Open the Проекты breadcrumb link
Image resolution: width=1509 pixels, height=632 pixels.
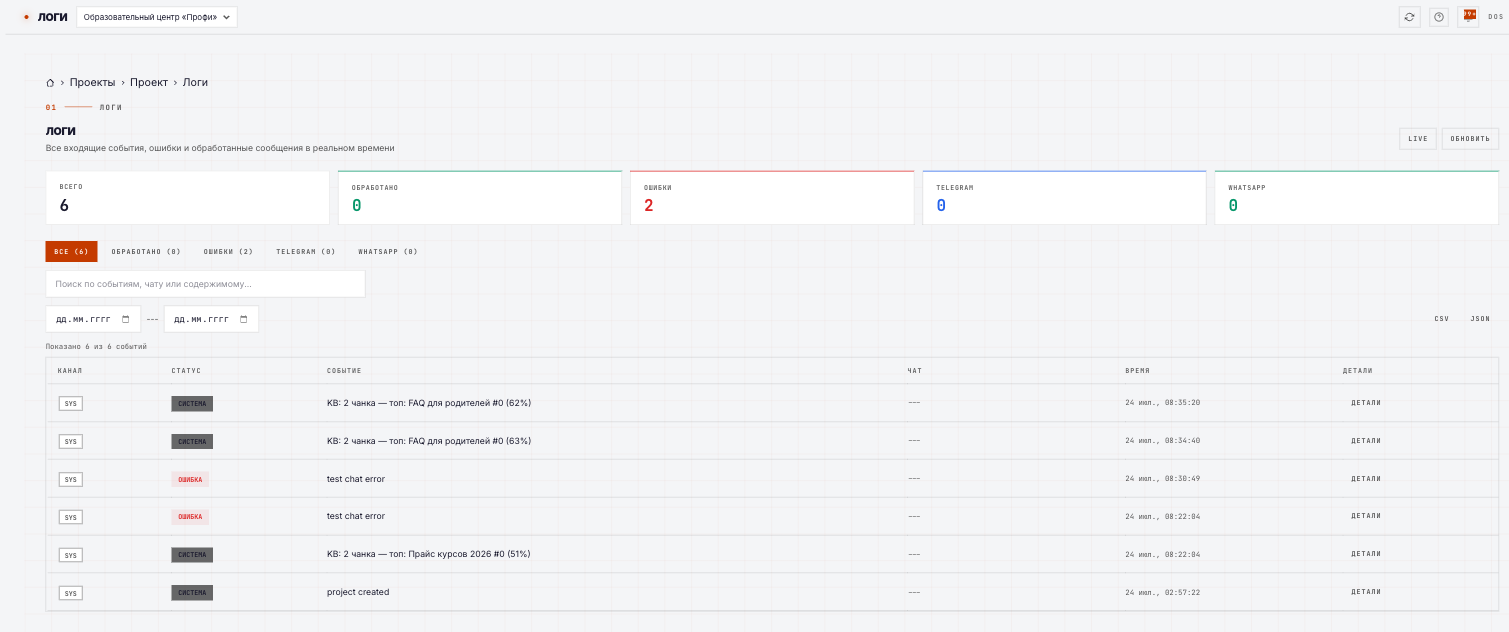coord(92,83)
